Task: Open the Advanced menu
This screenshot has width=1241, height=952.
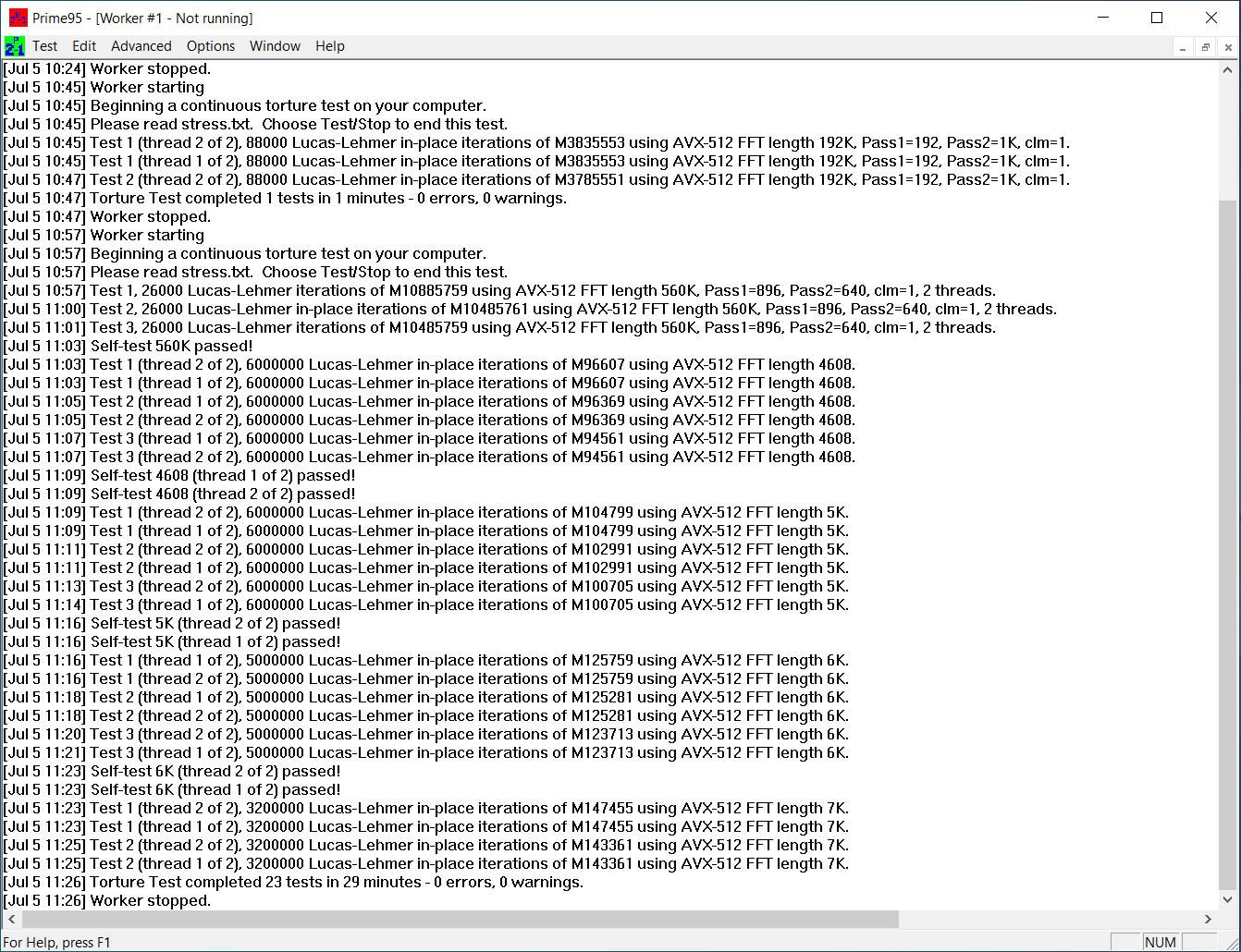Action: click(x=141, y=46)
